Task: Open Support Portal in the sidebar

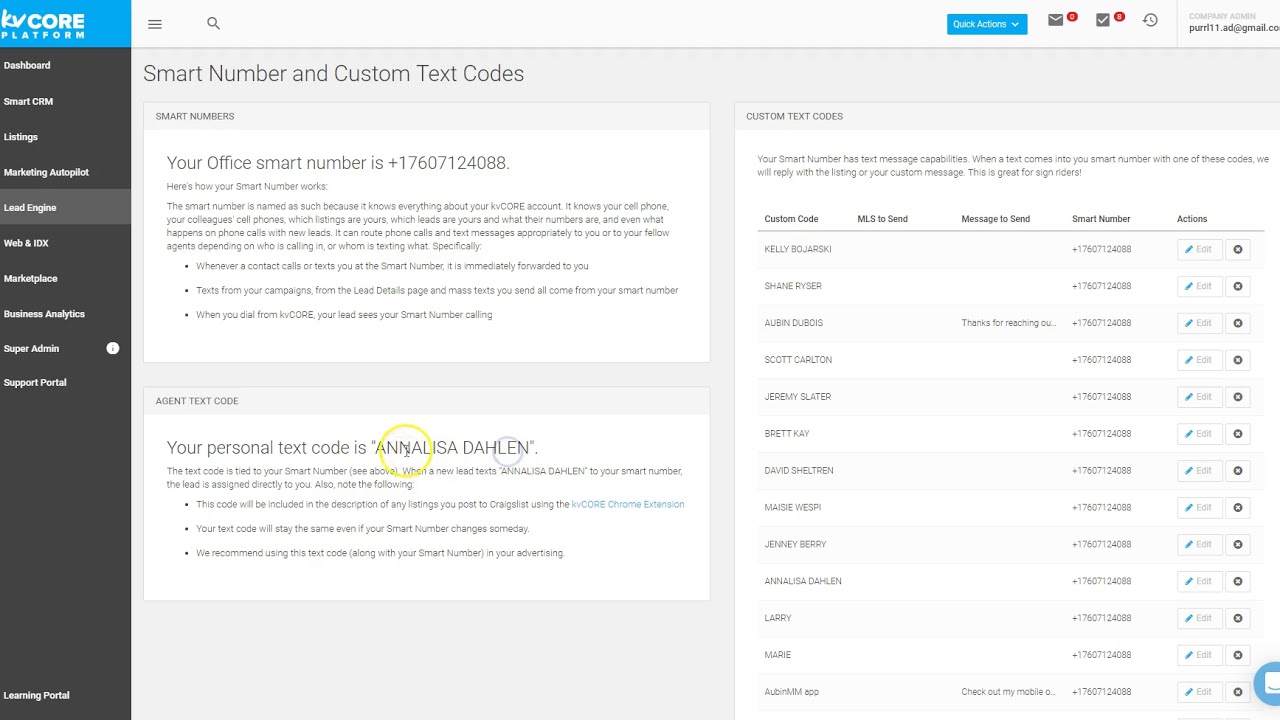Action: coord(35,382)
